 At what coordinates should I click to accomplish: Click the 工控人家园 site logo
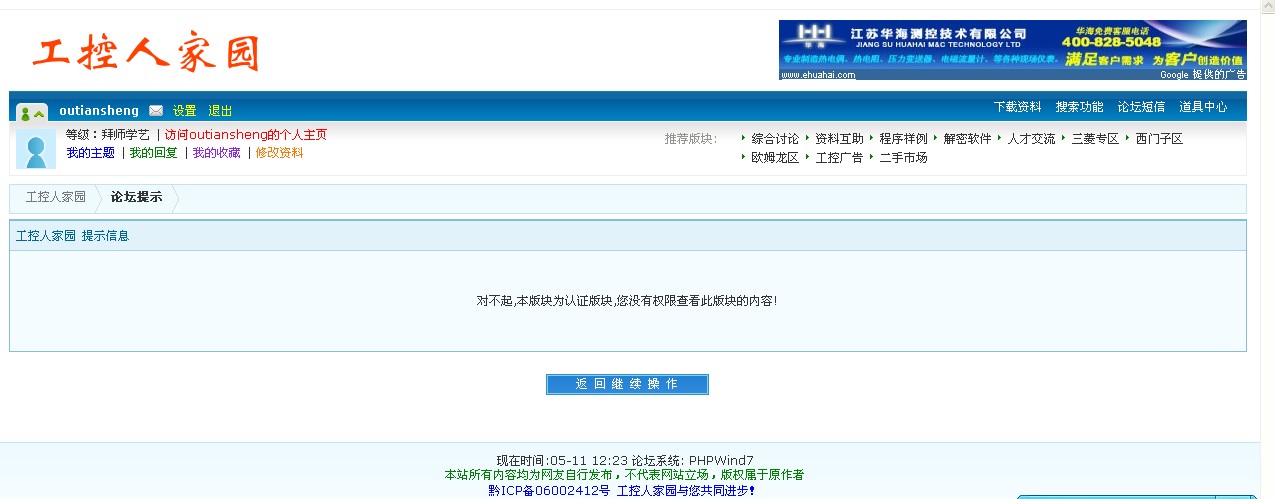point(146,54)
